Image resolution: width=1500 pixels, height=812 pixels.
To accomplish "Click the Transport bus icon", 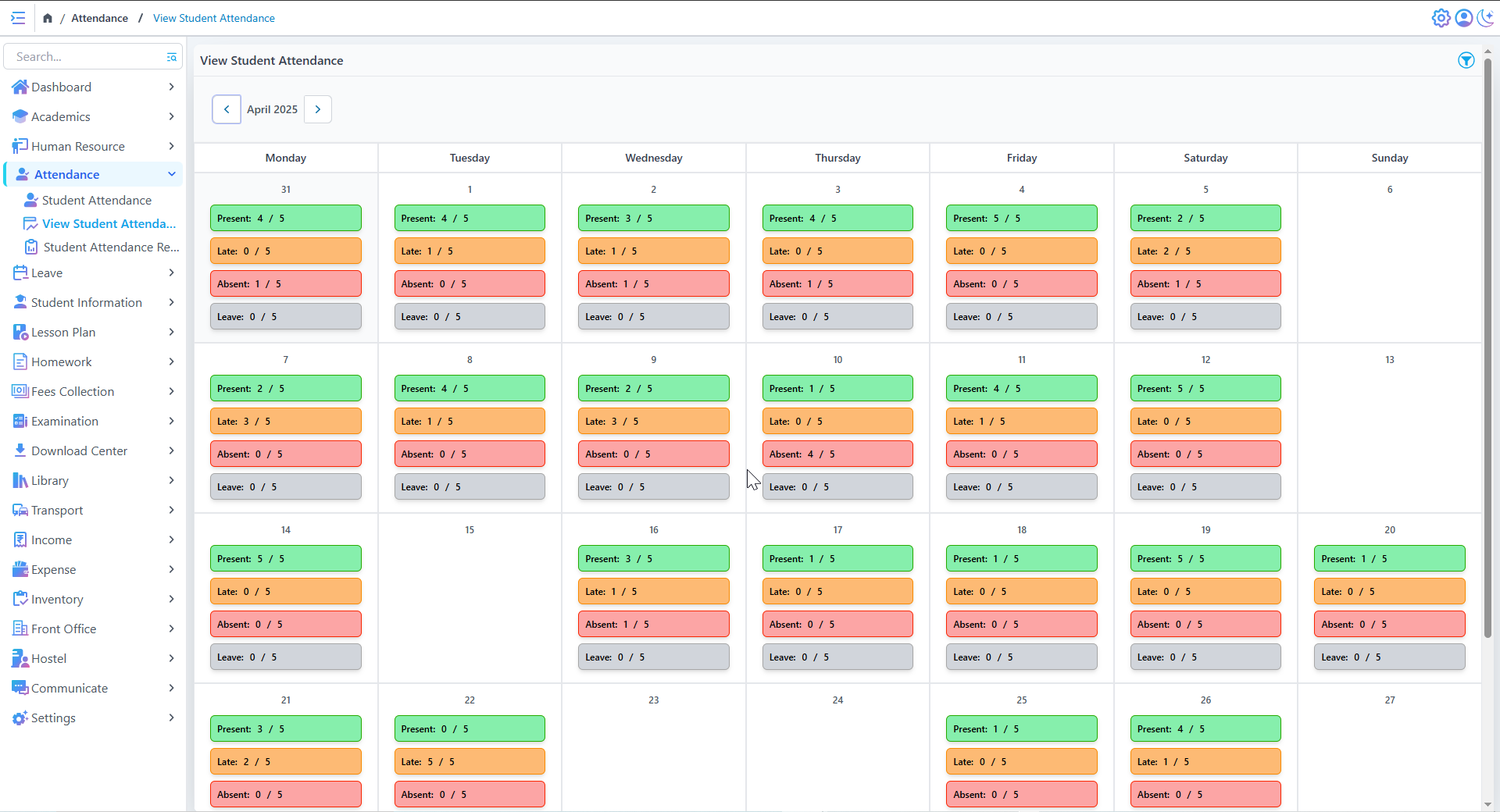I will tap(20, 510).
